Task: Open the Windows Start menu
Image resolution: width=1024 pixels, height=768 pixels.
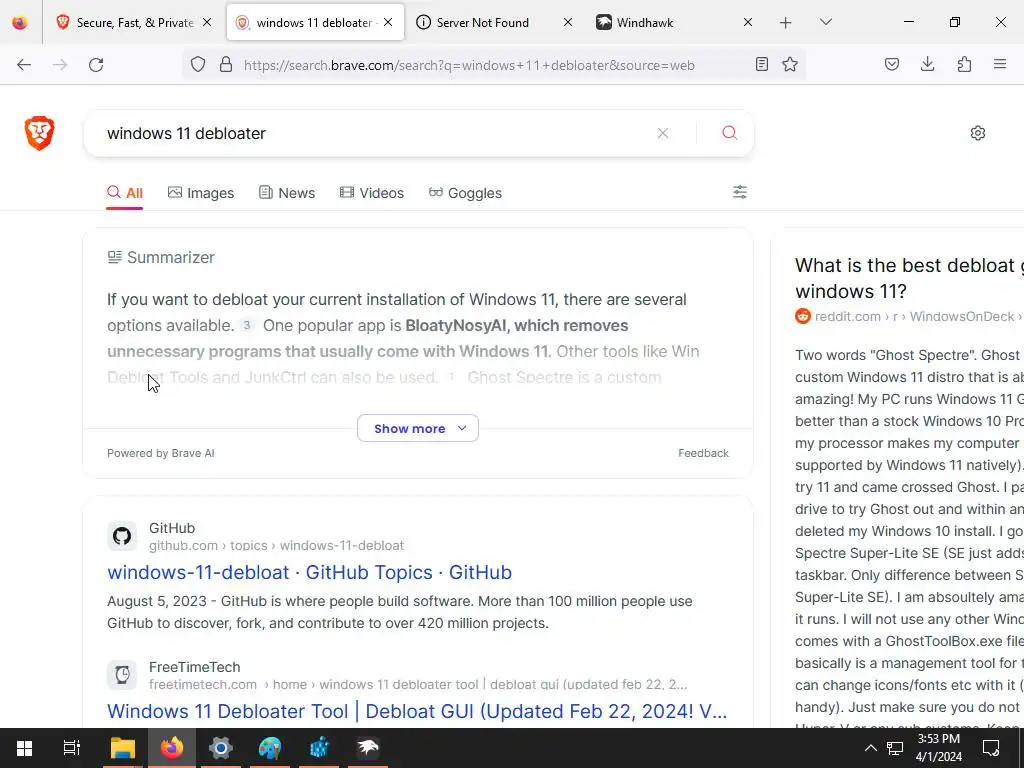Action: pyautogui.click(x=24, y=748)
